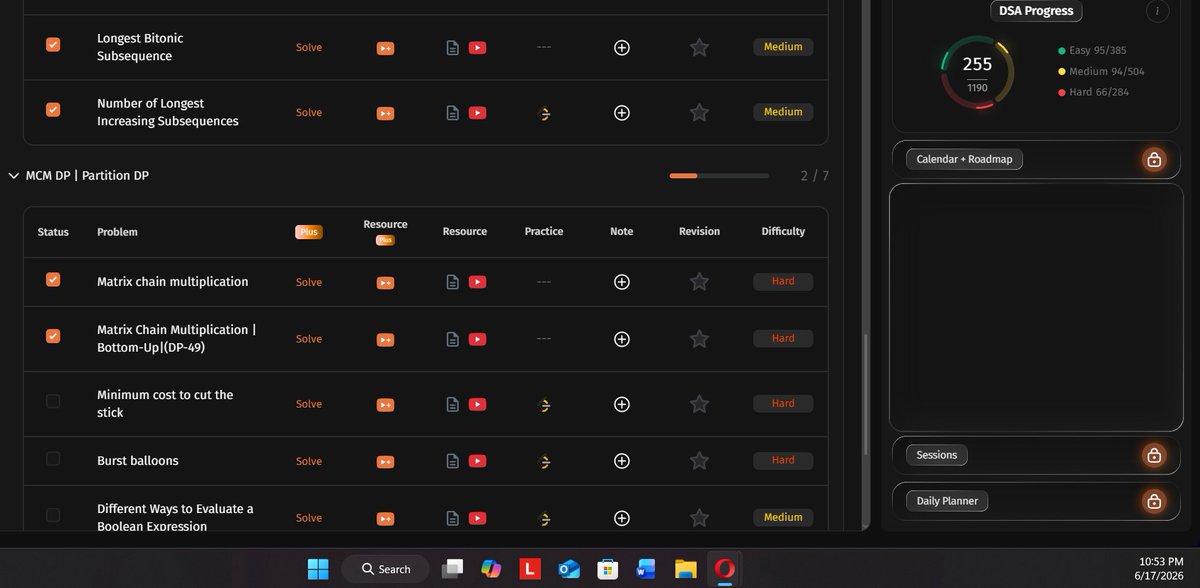Viewport: 1200px width, 588px height.
Task: Click the Plus badge column header
Action: pyautogui.click(x=309, y=232)
